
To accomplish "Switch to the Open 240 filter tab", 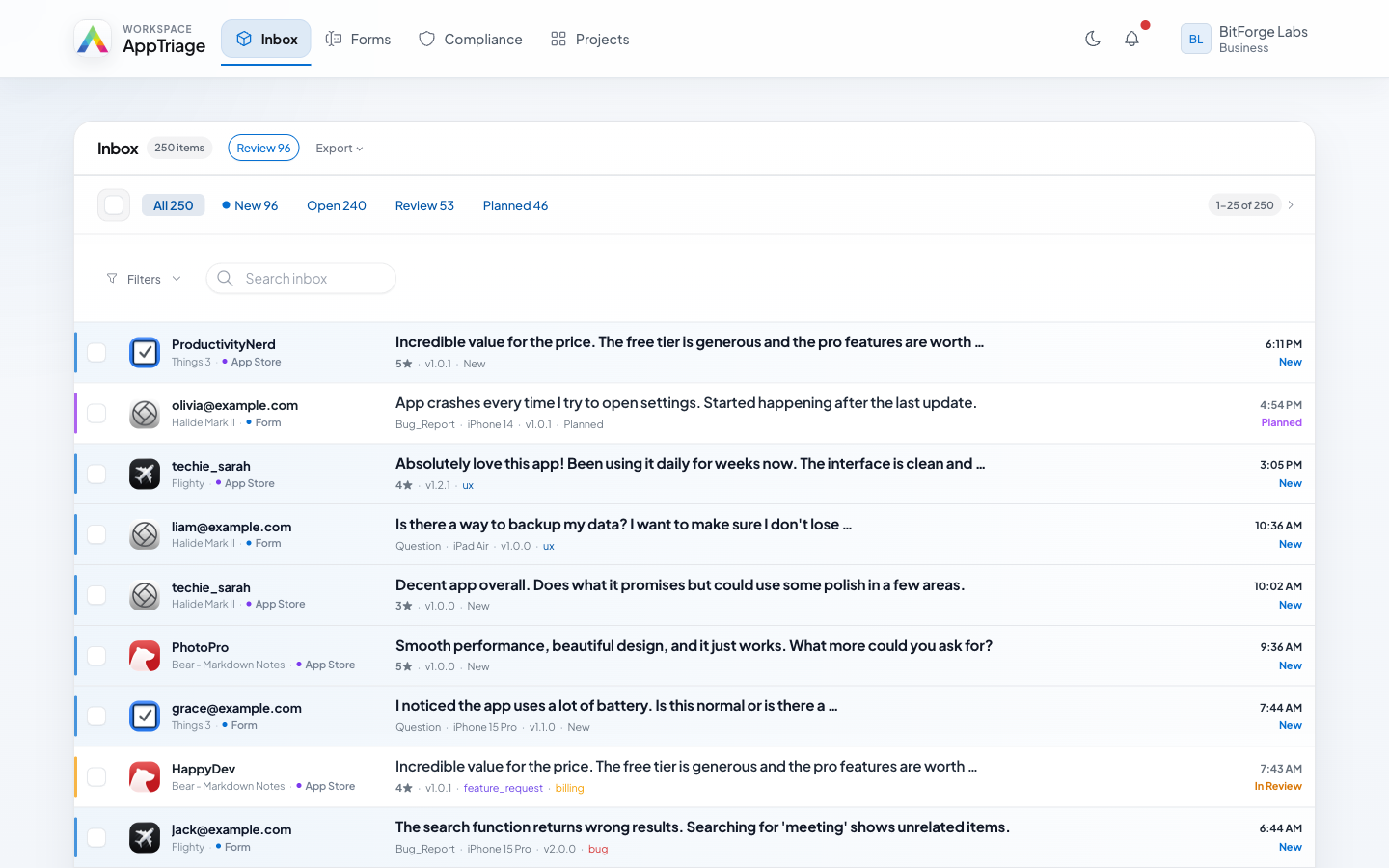I will pyautogui.click(x=336, y=205).
